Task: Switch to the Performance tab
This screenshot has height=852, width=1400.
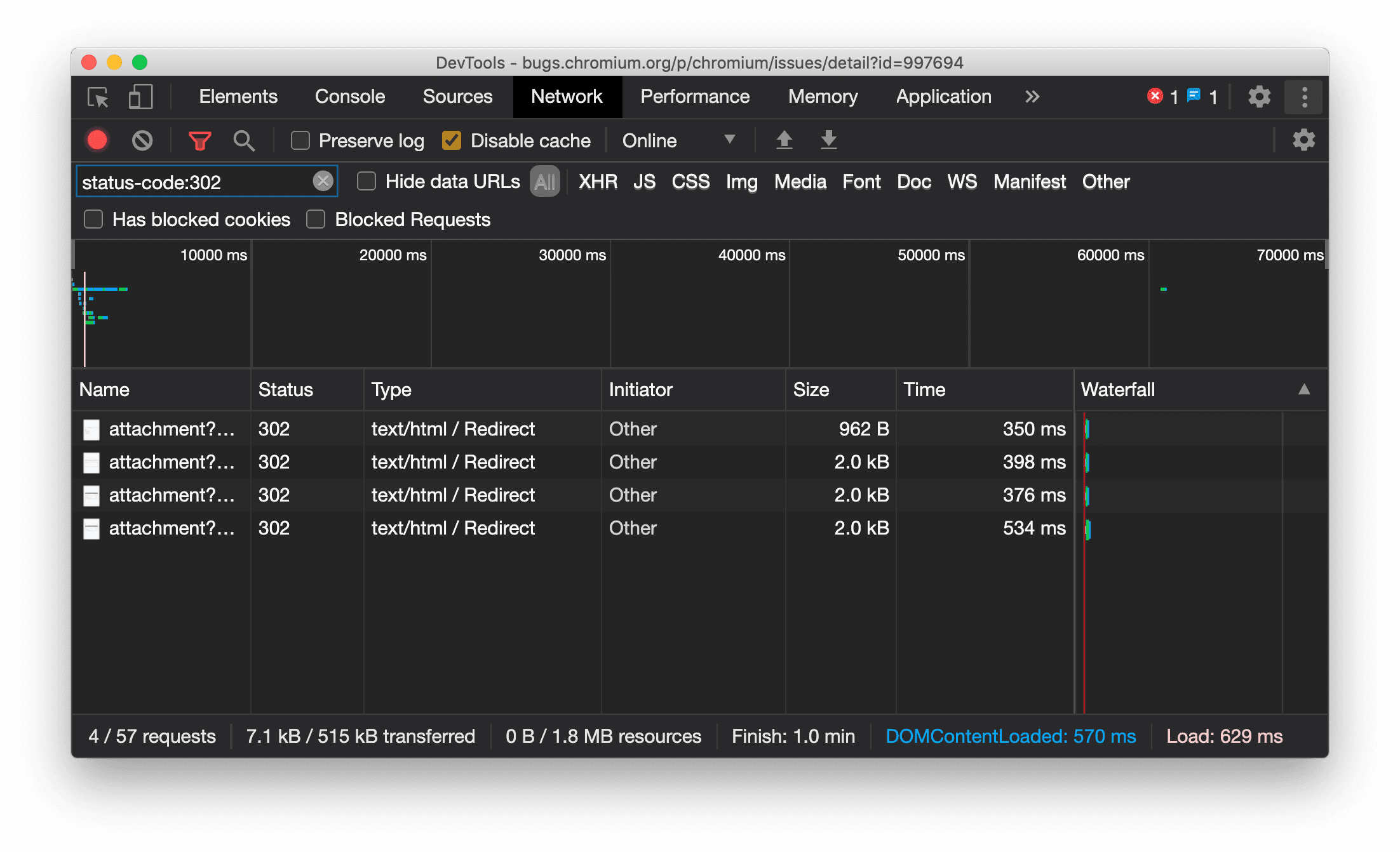Action: pos(693,96)
